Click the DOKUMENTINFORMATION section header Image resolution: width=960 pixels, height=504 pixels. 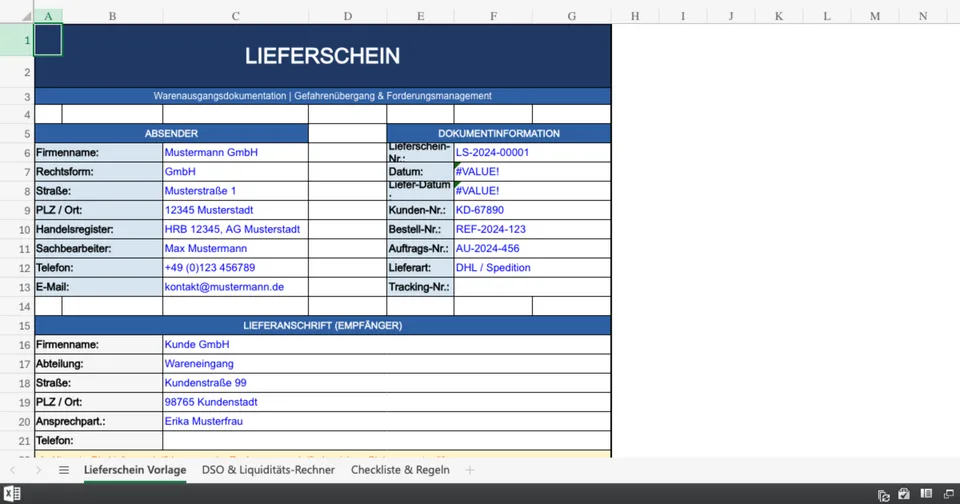[498, 134]
